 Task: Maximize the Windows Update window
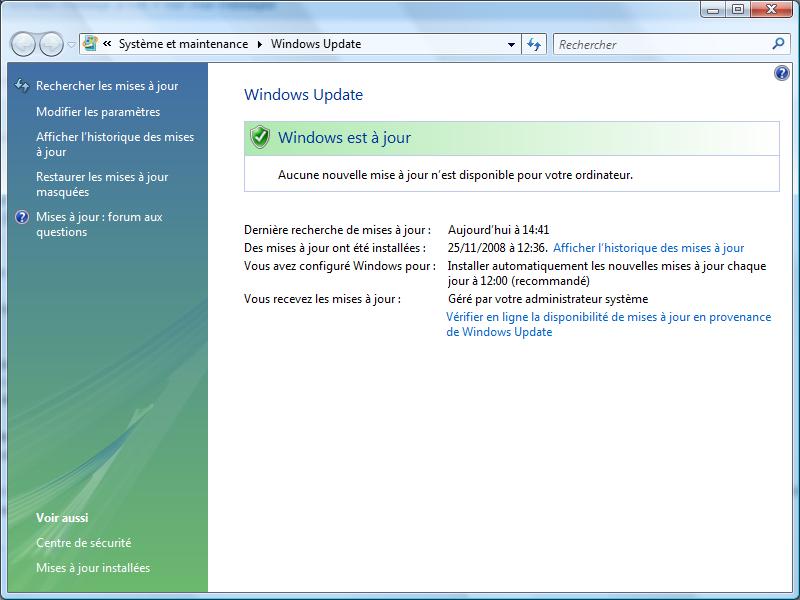[738, 9]
